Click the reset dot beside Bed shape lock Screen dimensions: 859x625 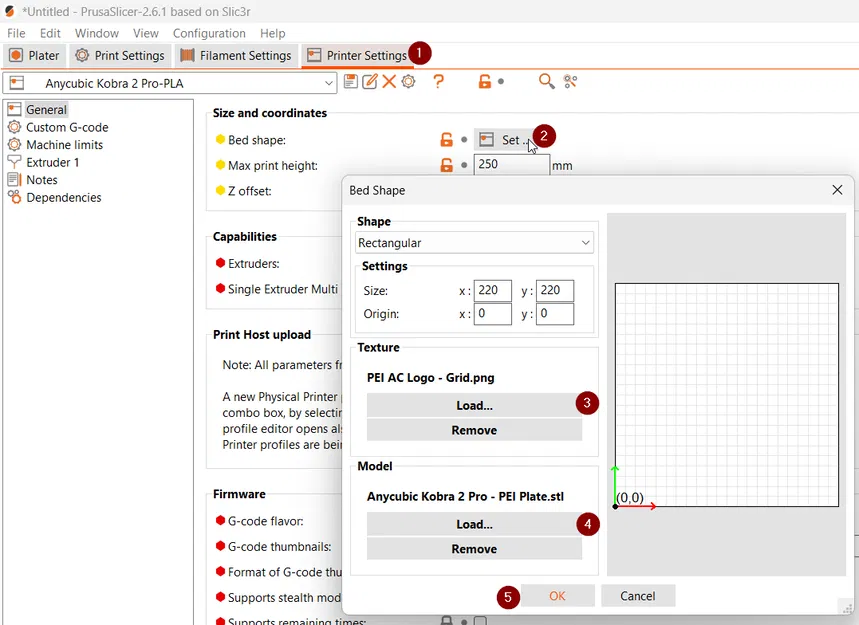click(464, 140)
